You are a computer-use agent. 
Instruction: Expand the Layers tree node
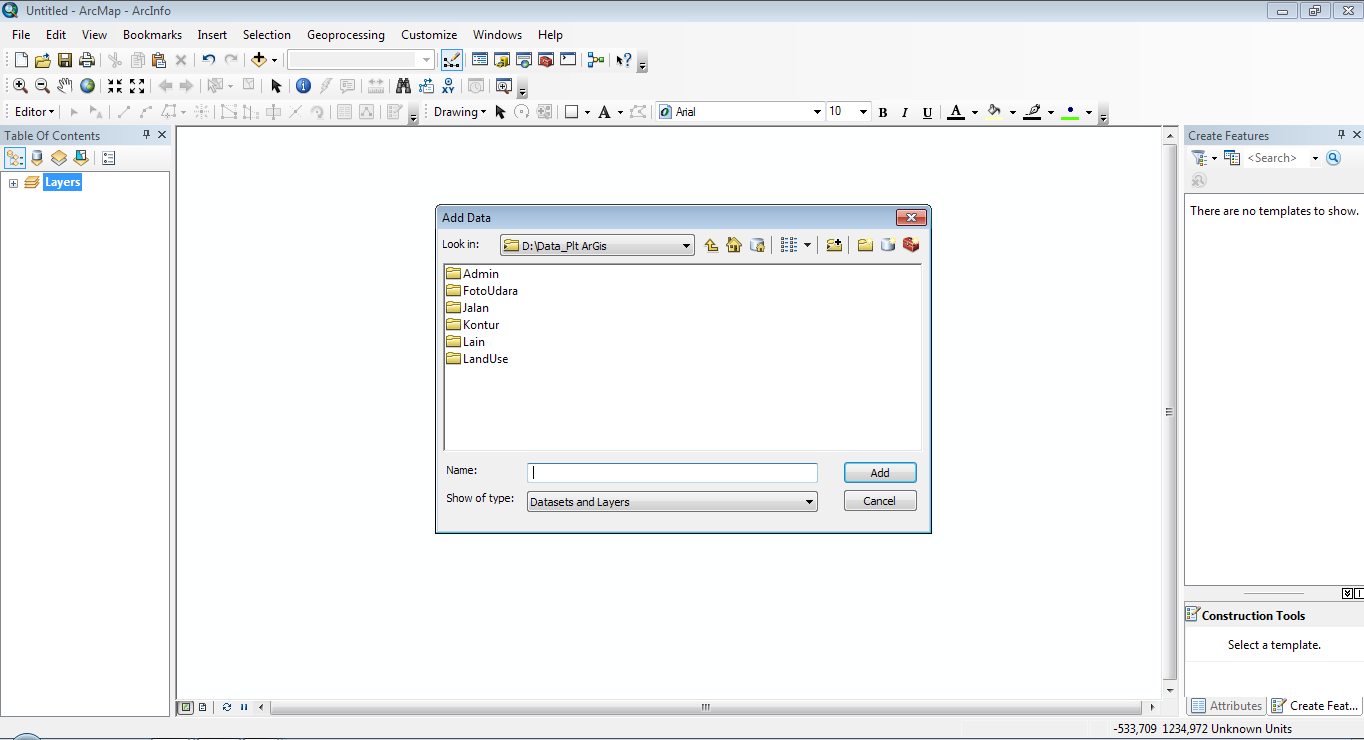coord(13,183)
